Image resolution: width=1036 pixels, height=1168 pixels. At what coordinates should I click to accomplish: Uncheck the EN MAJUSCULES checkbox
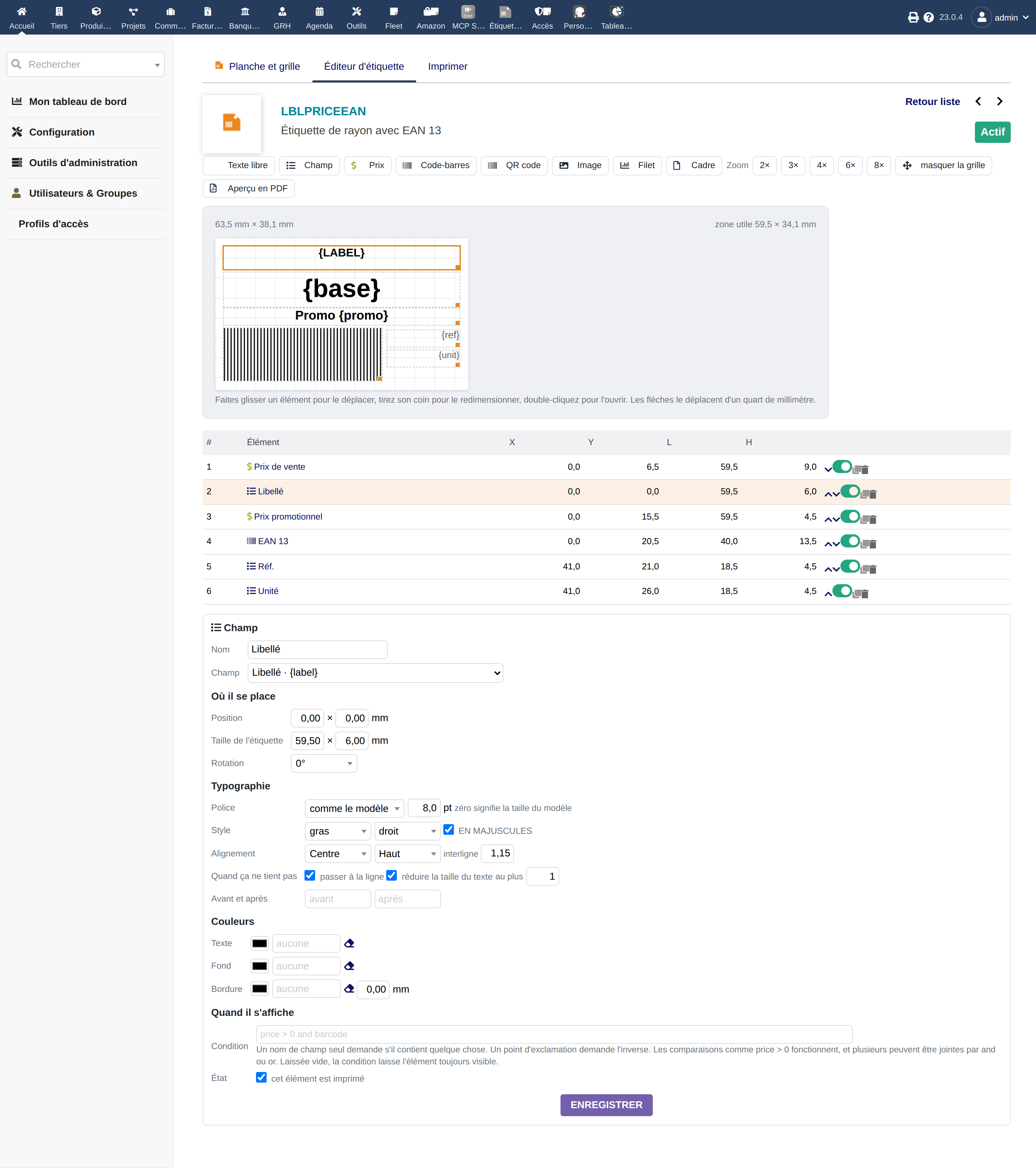(449, 830)
